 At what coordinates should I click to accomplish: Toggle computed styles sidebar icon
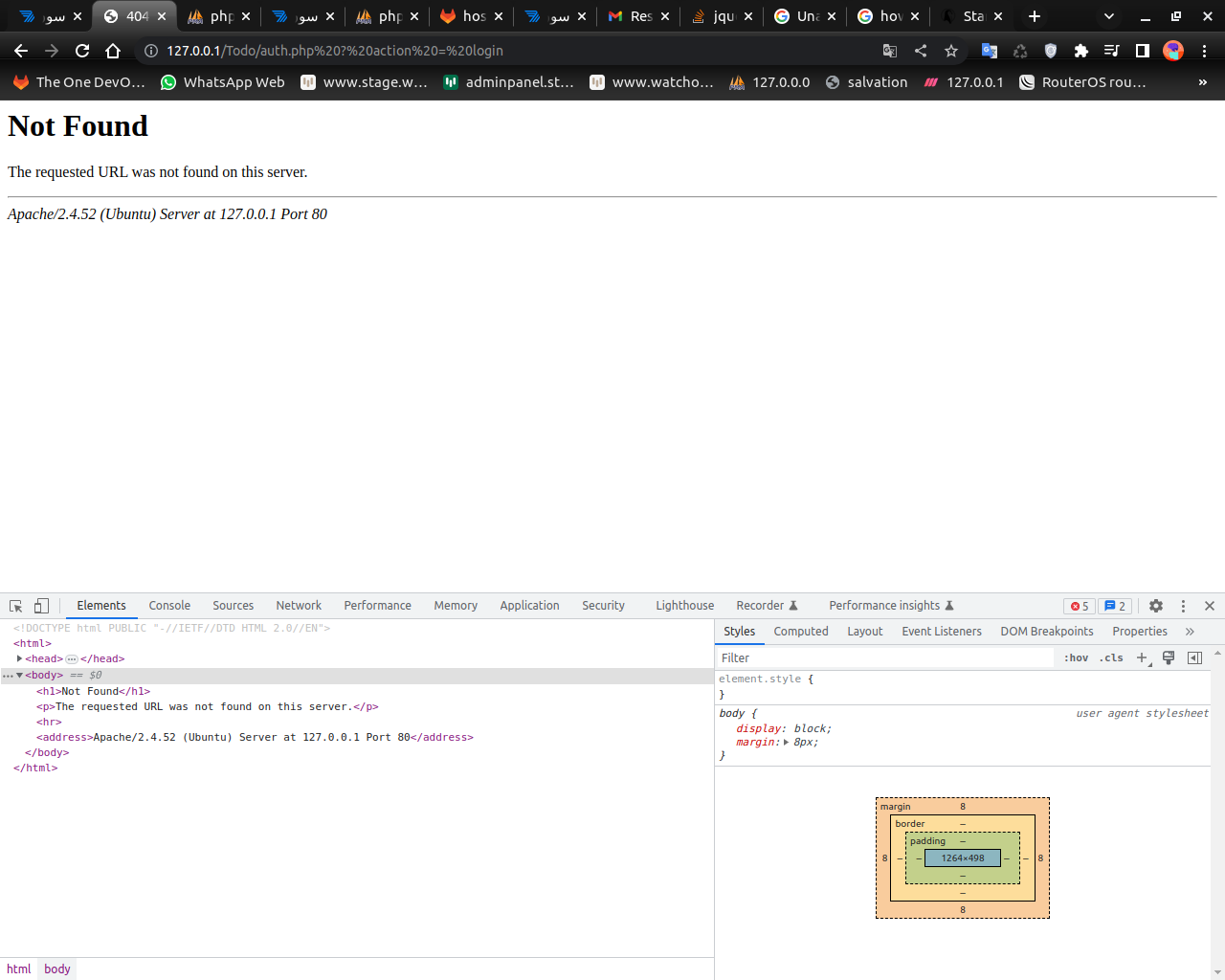[x=1194, y=657]
